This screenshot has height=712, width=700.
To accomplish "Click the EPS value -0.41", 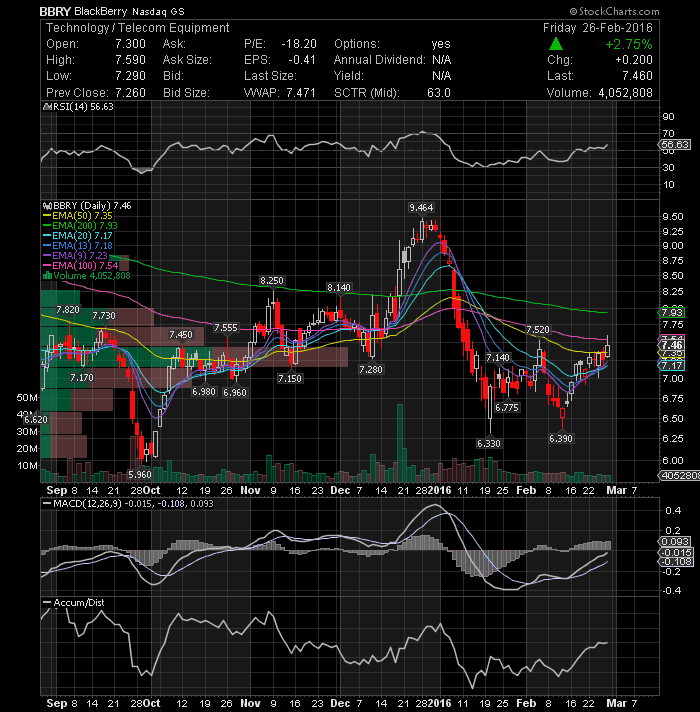I will pyautogui.click(x=302, y=60).
